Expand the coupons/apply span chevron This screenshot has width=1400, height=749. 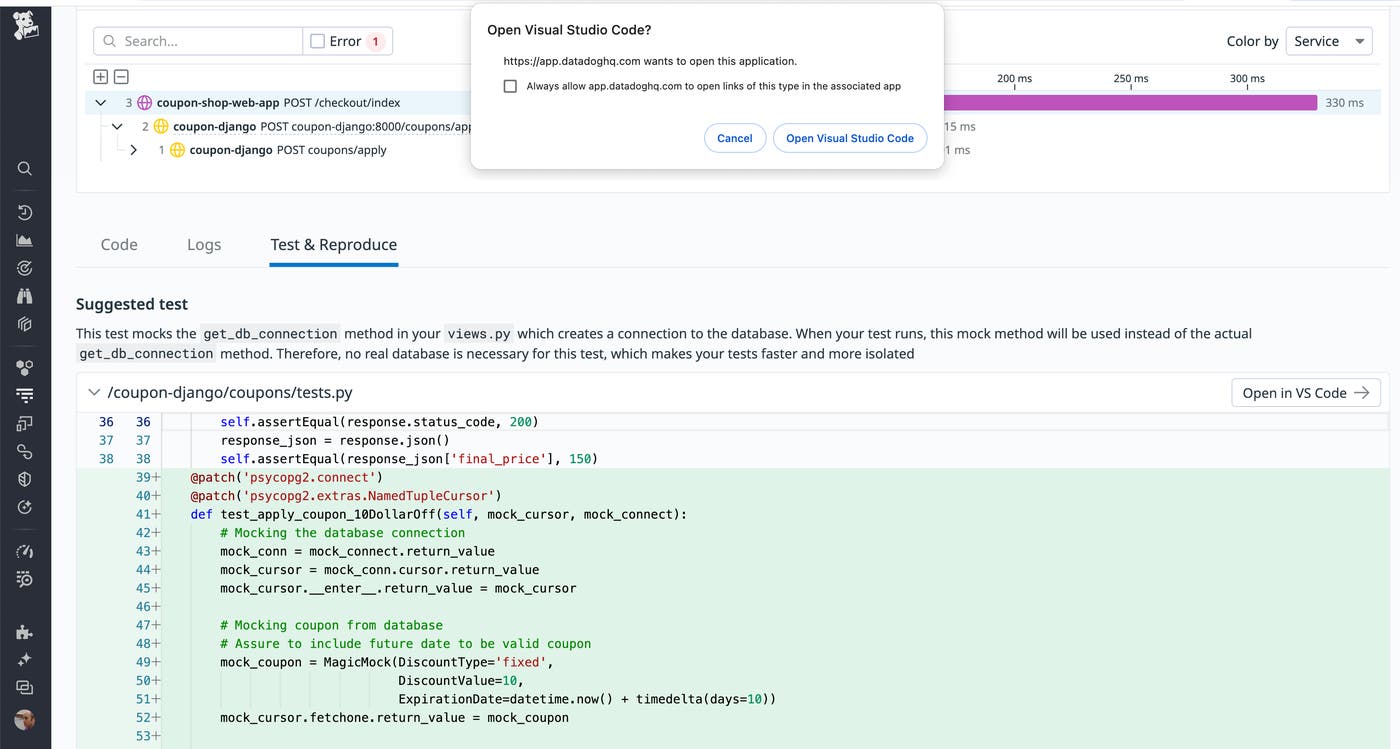coord(134,149)
